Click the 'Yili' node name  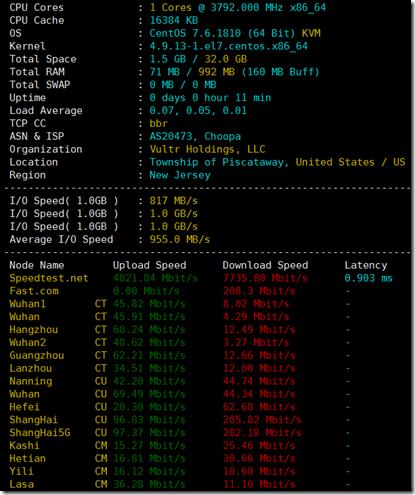22,472
